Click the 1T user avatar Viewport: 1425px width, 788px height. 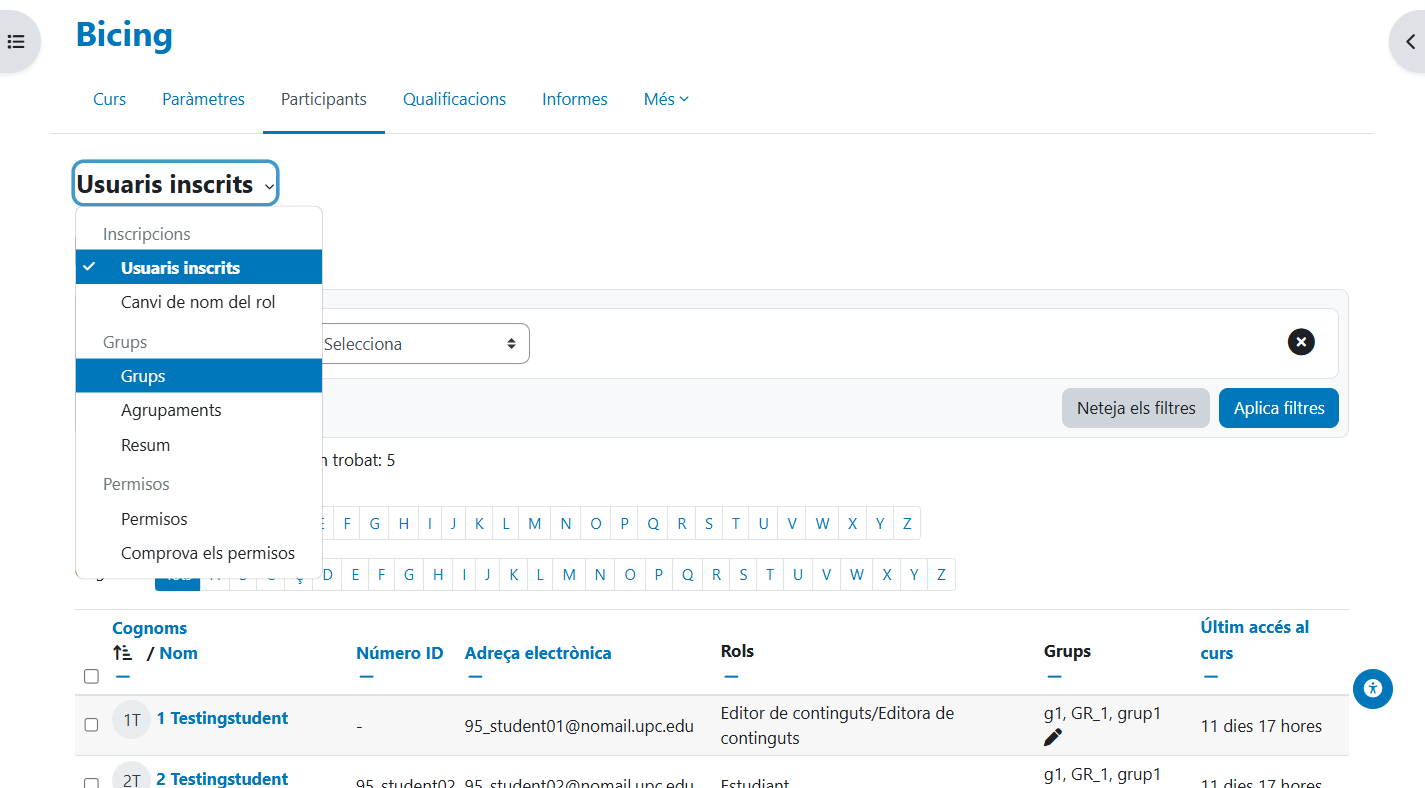click(131, 719)
